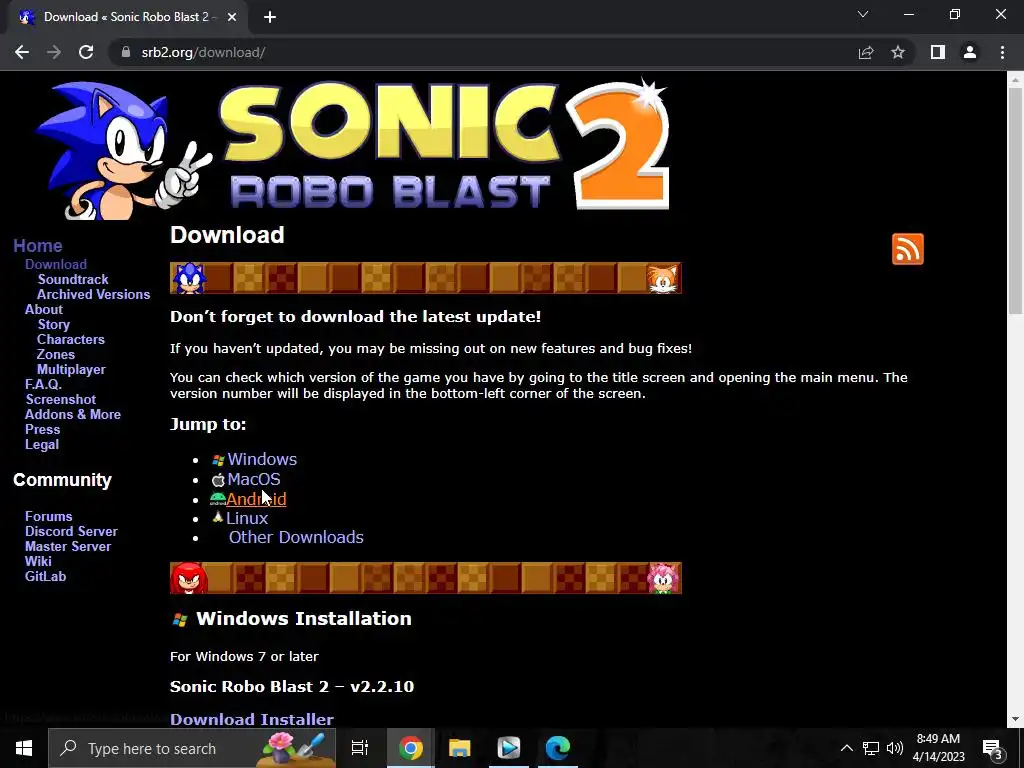Click the taskbar clock and date
Screen dimensions: 1024x768
tap(938, 748)
